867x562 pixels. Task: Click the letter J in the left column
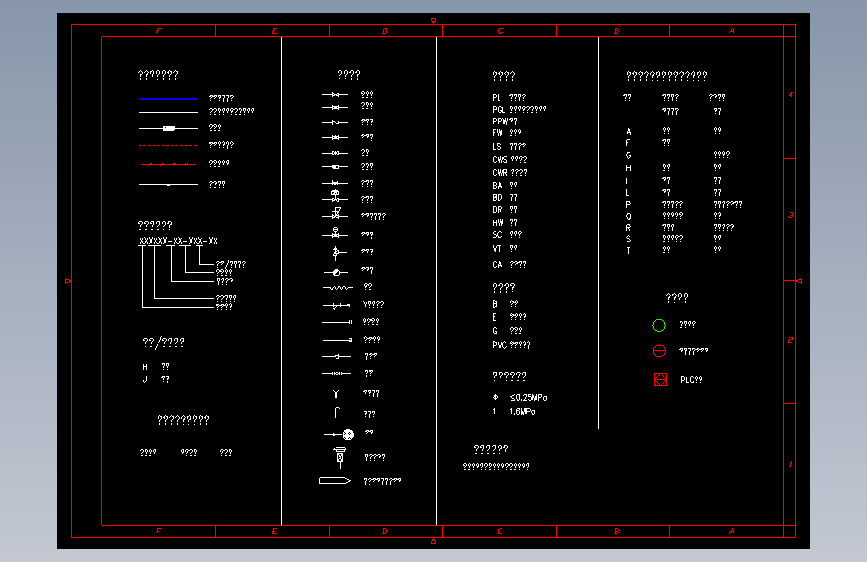[145, 379]
